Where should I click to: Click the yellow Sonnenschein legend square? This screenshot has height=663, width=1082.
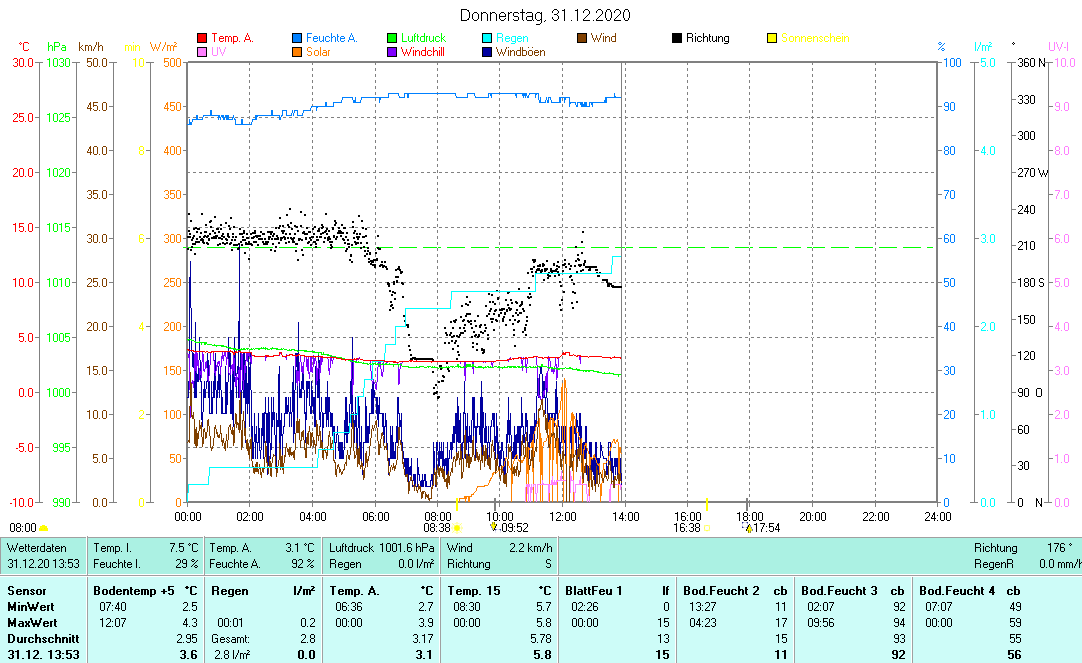click(772, 38)
